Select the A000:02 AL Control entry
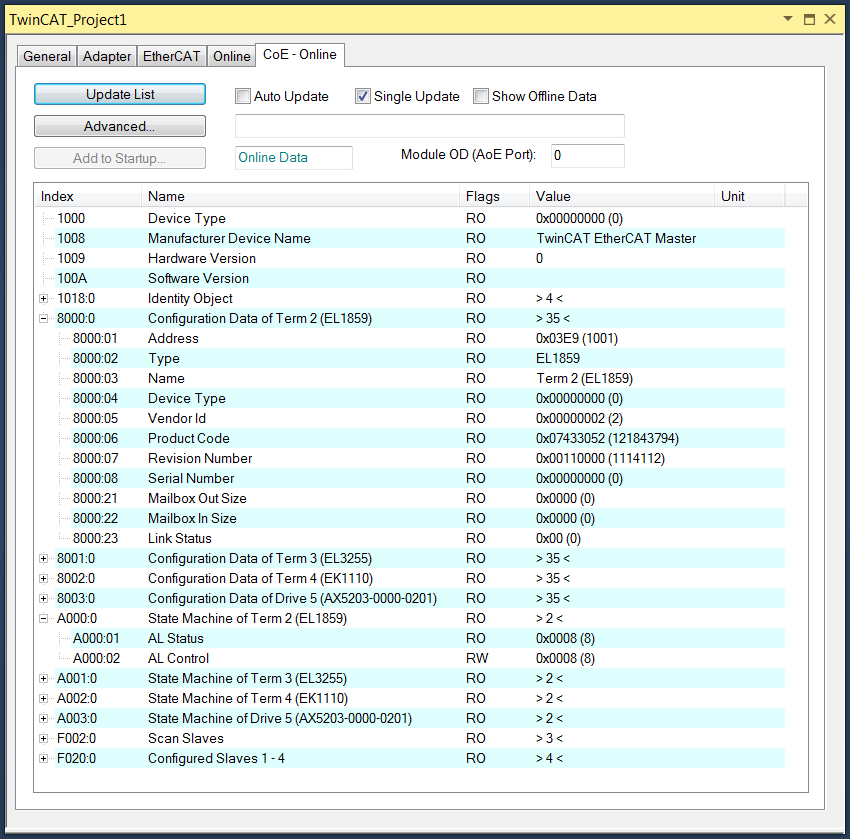 pos(428,659)
